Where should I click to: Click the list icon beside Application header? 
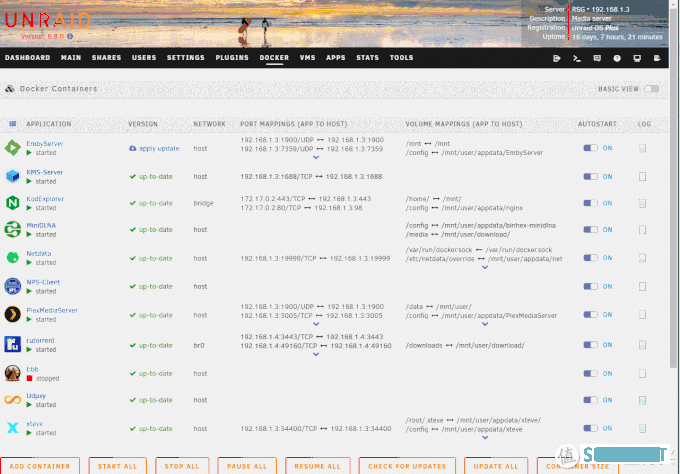tap(13, 124)
